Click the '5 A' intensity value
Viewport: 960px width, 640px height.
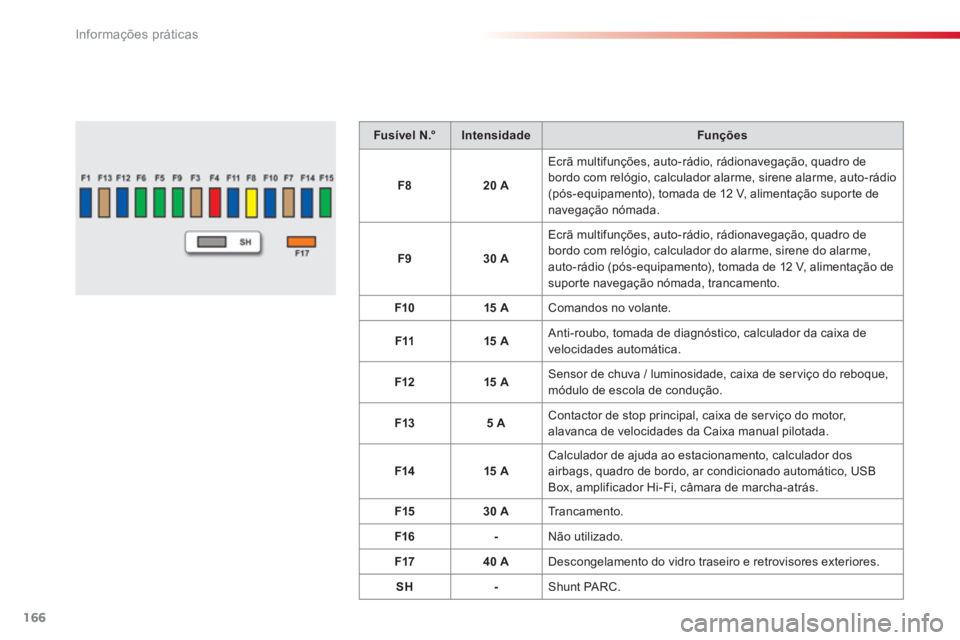[x=496, y=423]
